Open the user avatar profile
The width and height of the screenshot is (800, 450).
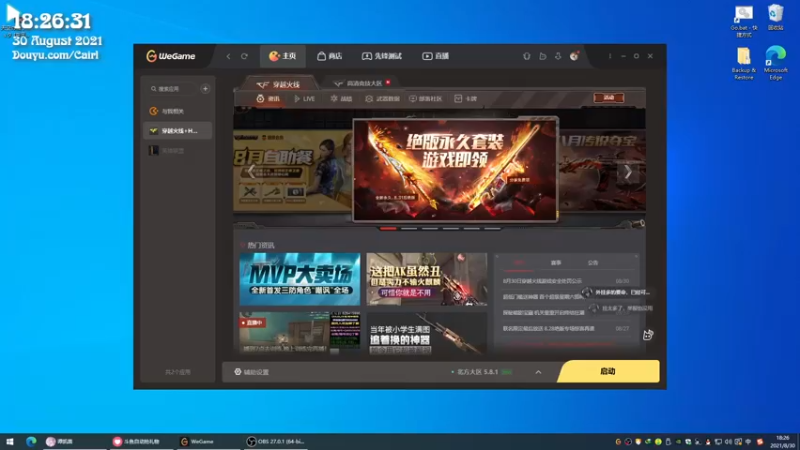(574, 56)
